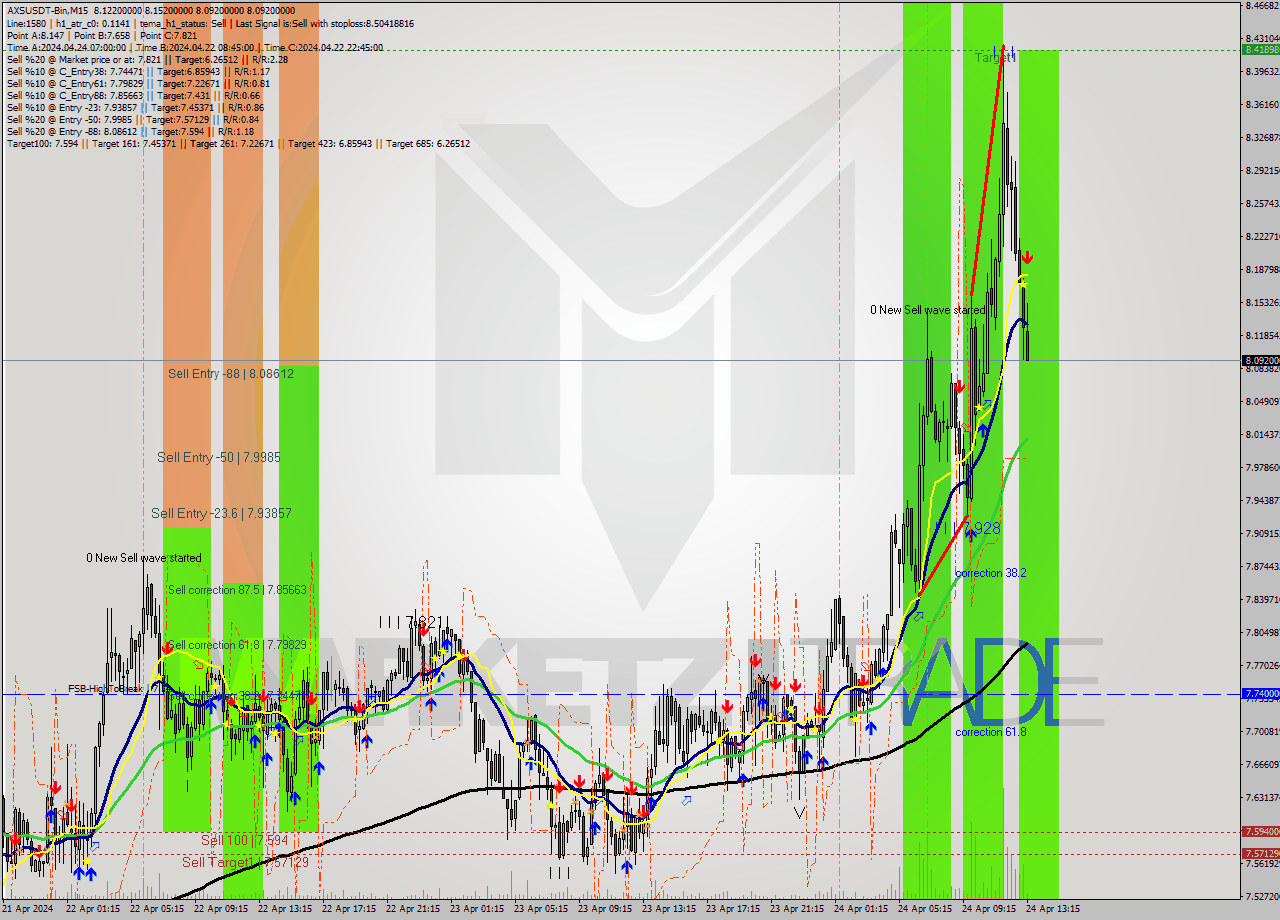Click '23 Apr 01:15' on the time axis
Viewport: 1280px width, 920px height.
pos(477,909)
